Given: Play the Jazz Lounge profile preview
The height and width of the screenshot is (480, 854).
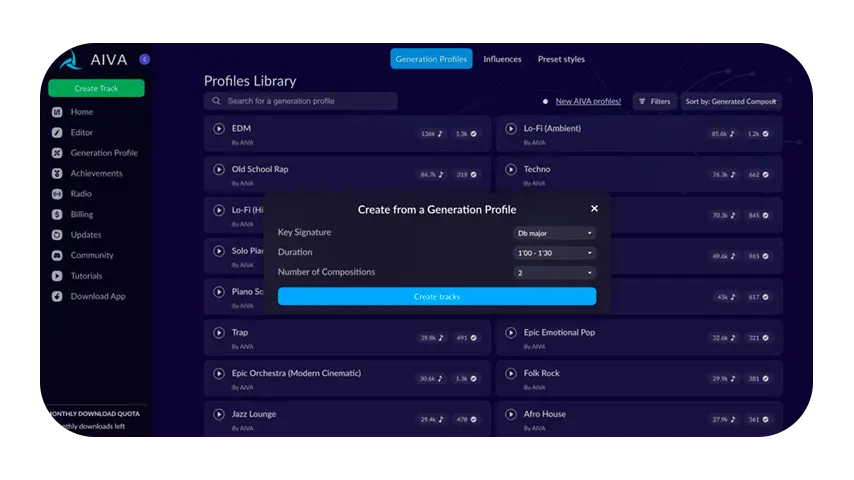Looking at the screenshot, I should click(219, 414).
